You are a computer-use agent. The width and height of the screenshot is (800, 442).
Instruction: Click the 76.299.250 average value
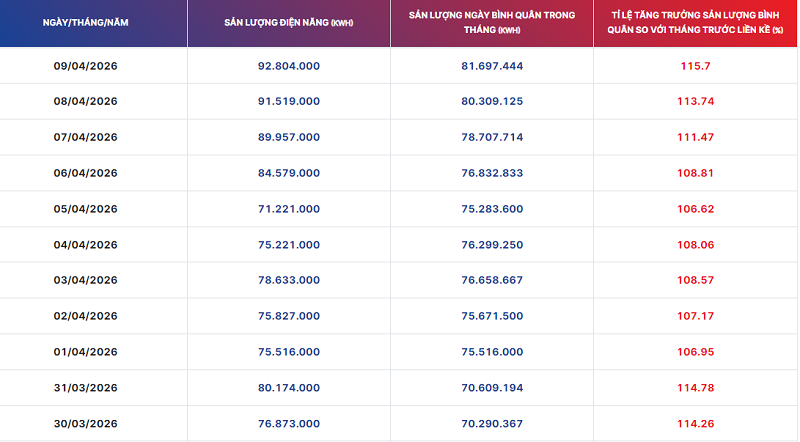pos(492,244)
